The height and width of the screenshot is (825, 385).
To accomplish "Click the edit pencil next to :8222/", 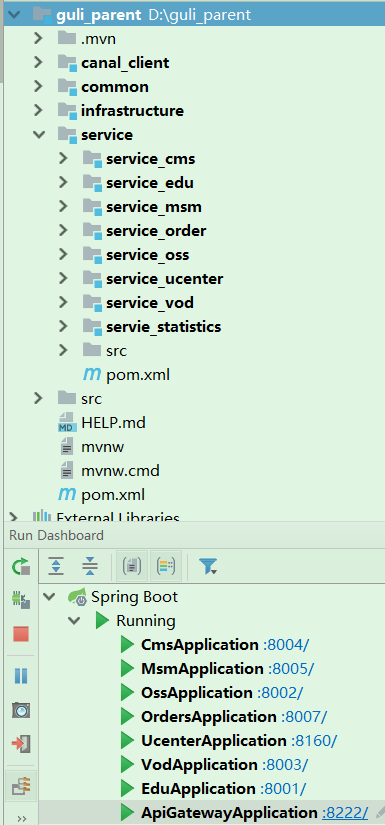I will 380,813.
